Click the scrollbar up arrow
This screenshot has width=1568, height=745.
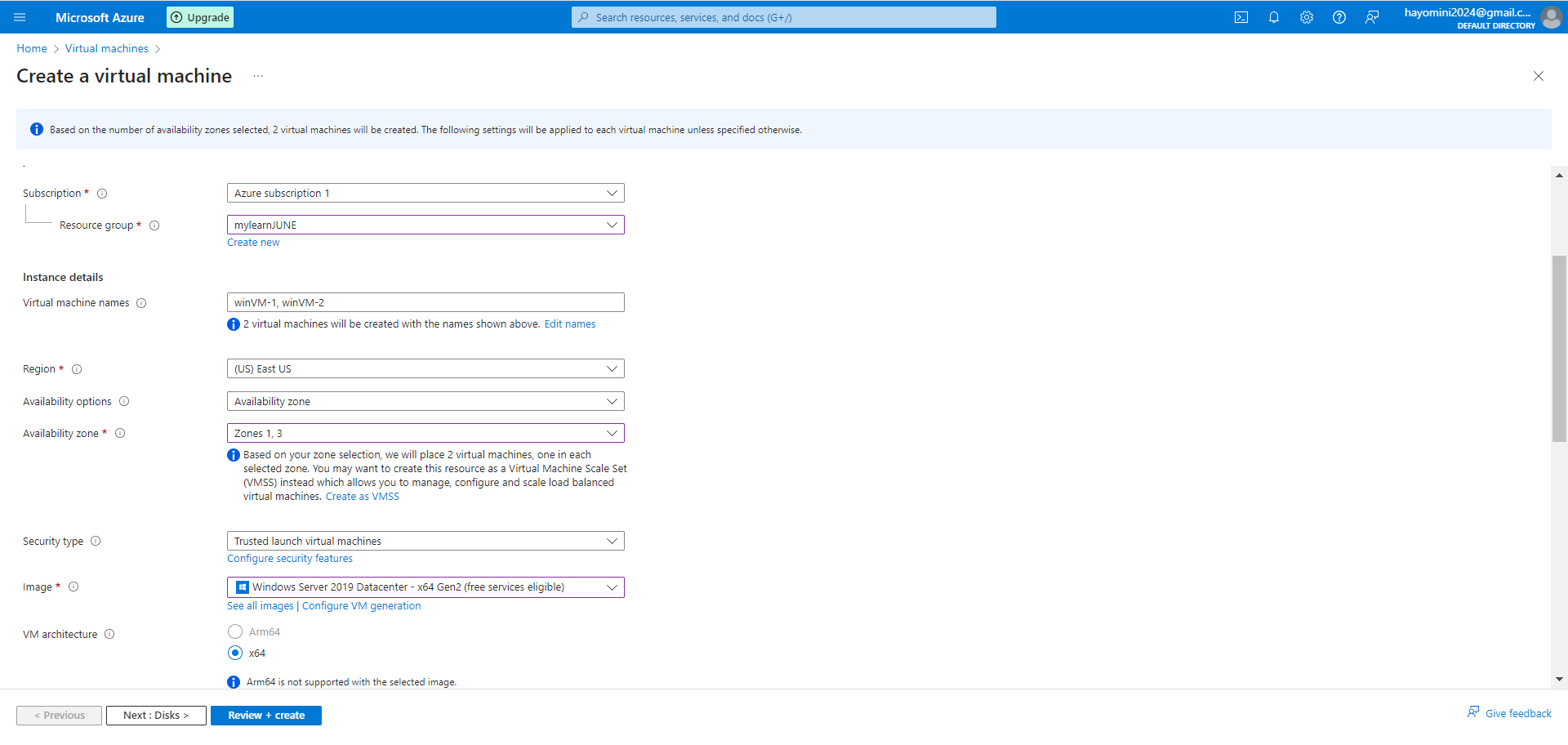tap(1560, 175)
